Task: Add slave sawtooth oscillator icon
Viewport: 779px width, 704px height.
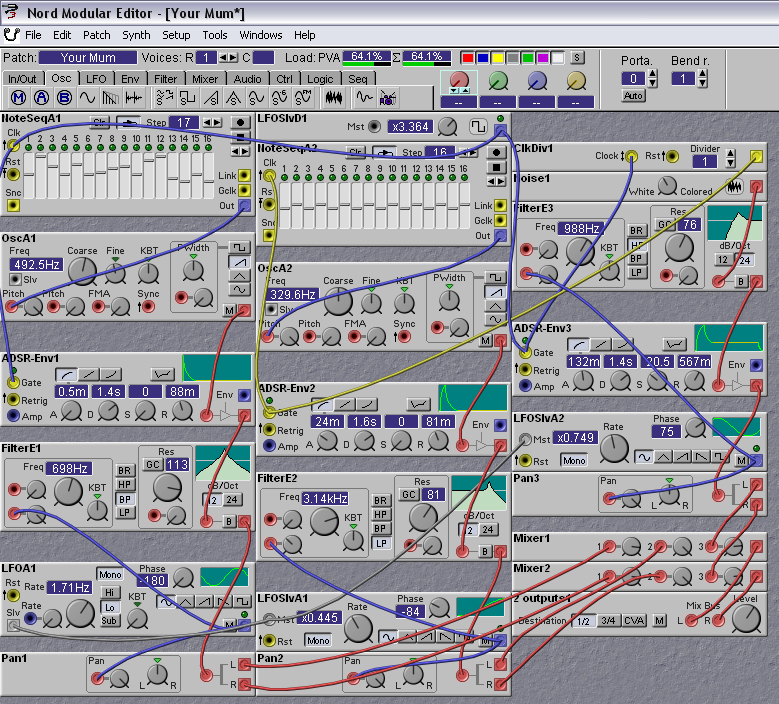Action: (x=211, y=98)
